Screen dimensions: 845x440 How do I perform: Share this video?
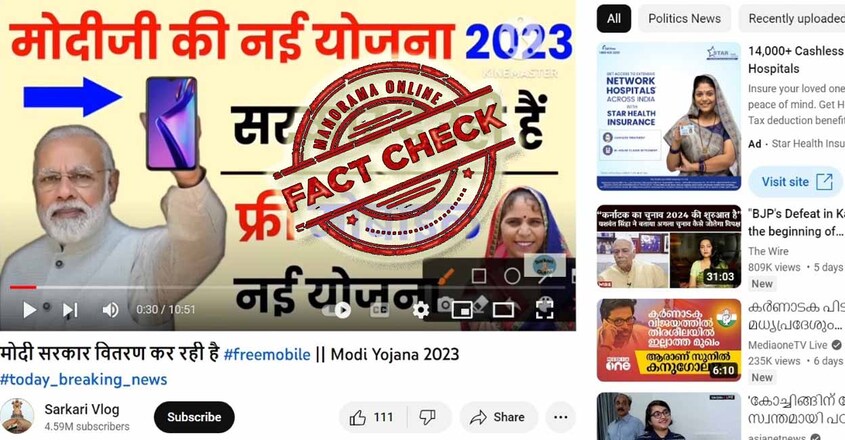[498, 417]
